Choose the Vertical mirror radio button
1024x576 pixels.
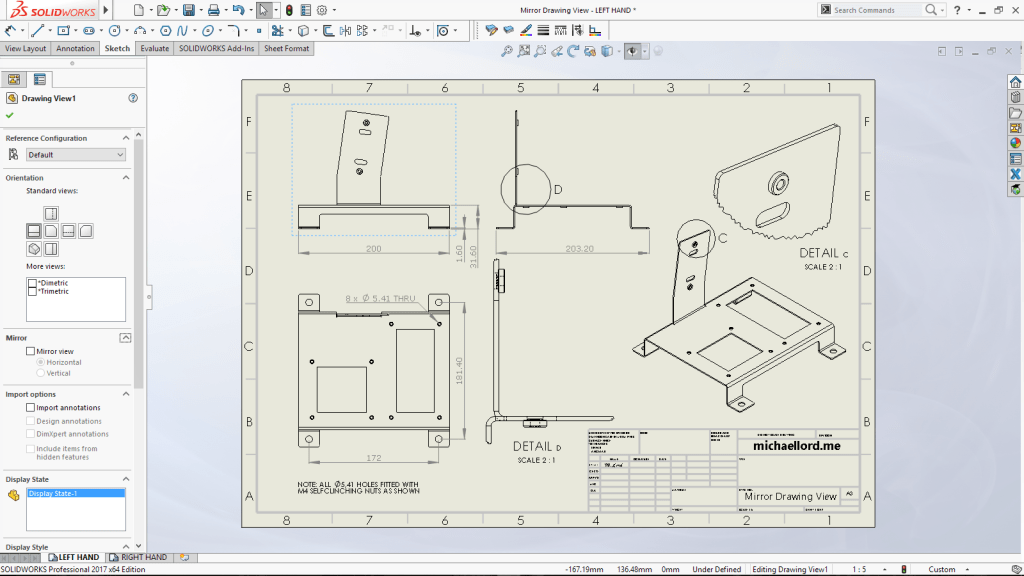(40, 373)
